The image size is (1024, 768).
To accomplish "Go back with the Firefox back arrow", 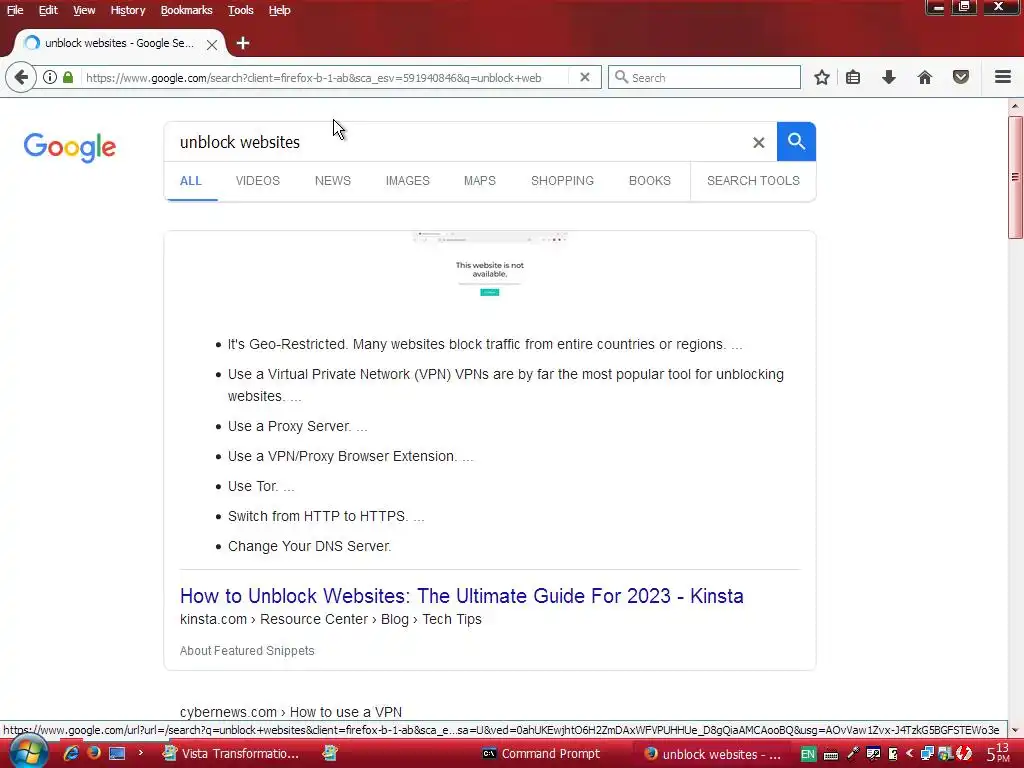I will coord(21,78).
